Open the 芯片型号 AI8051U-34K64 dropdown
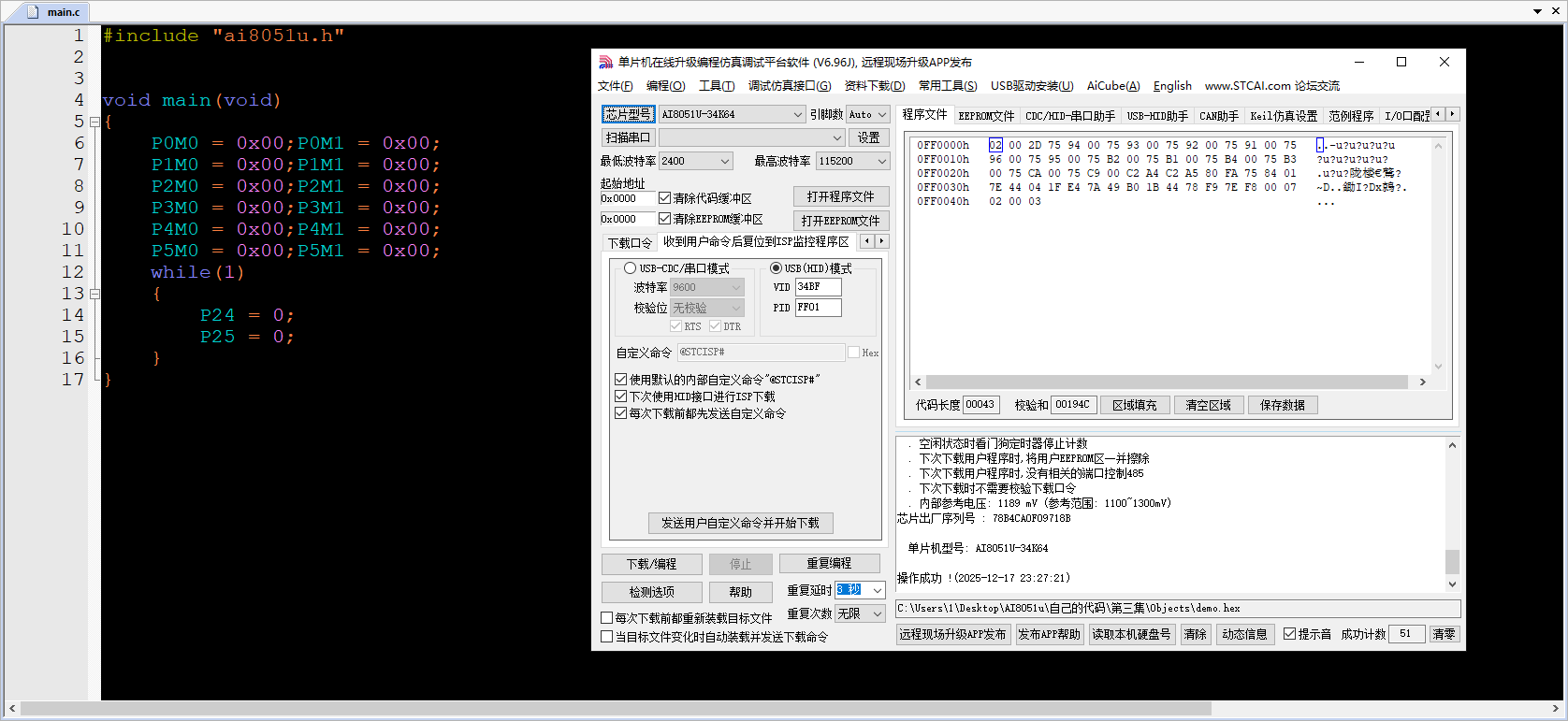Image resolution: width=1568 pixels, height=721 pixels. pos(797,114)
